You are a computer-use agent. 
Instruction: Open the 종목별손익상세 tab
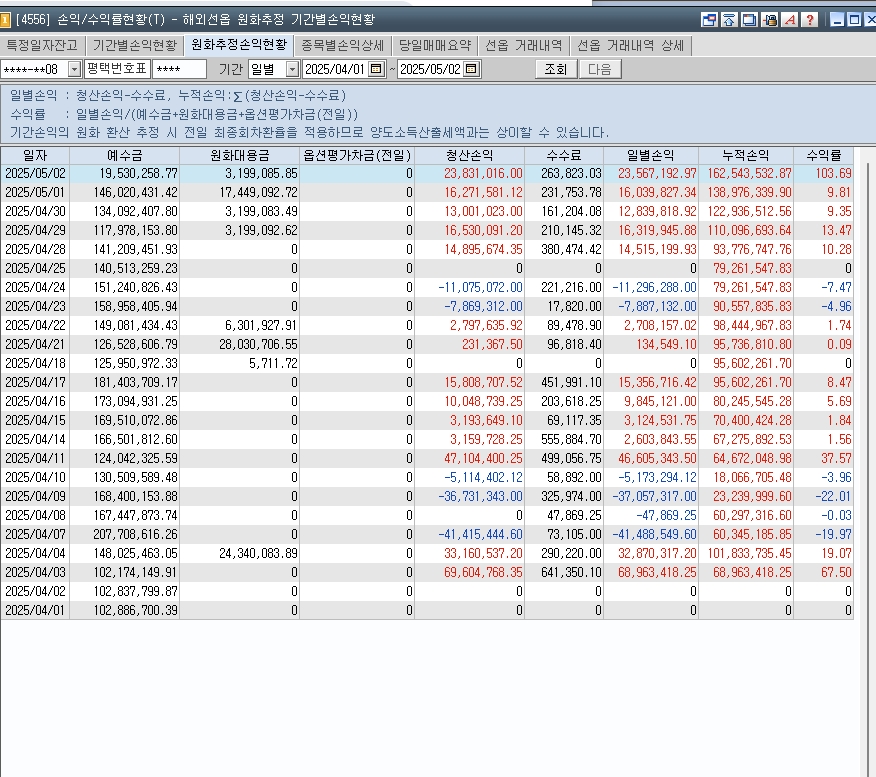point(342,45)
